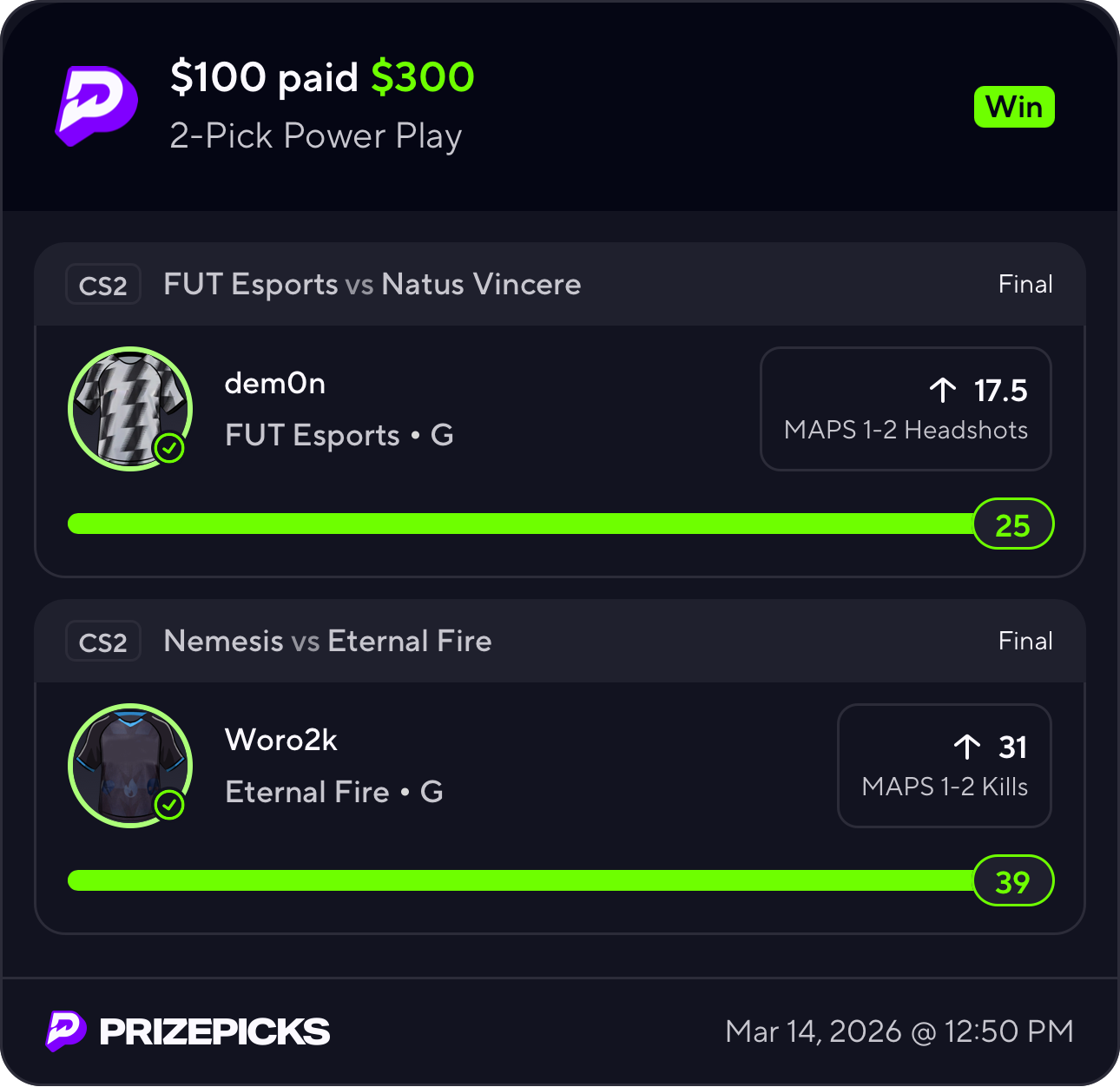Click the green Win badge
The image size is (1120, 1087).
pos(1014,108)
